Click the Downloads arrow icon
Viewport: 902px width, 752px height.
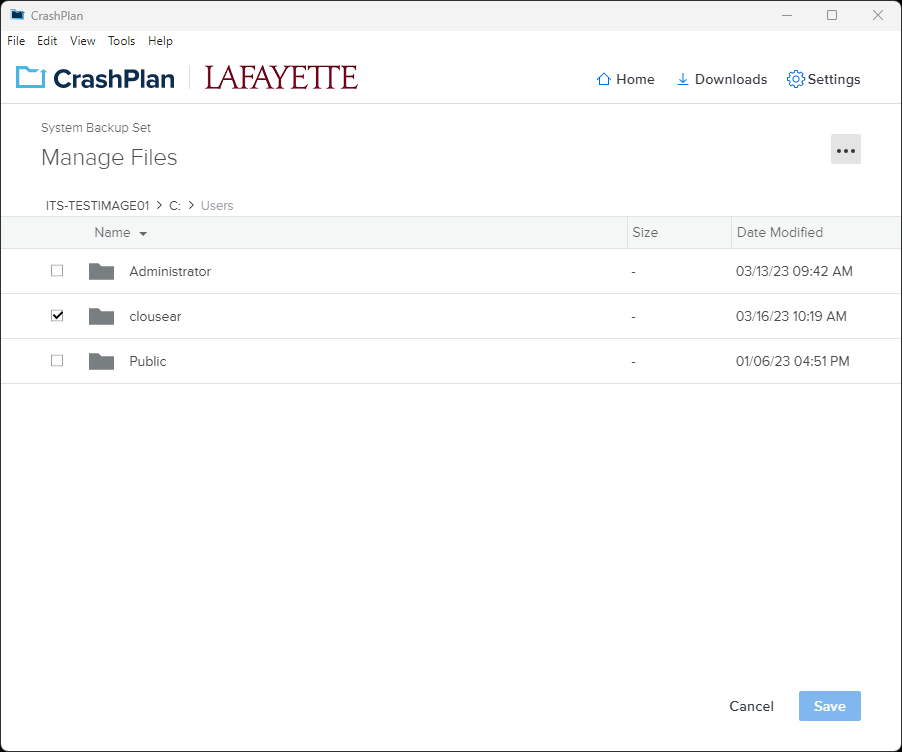point(682,79)
